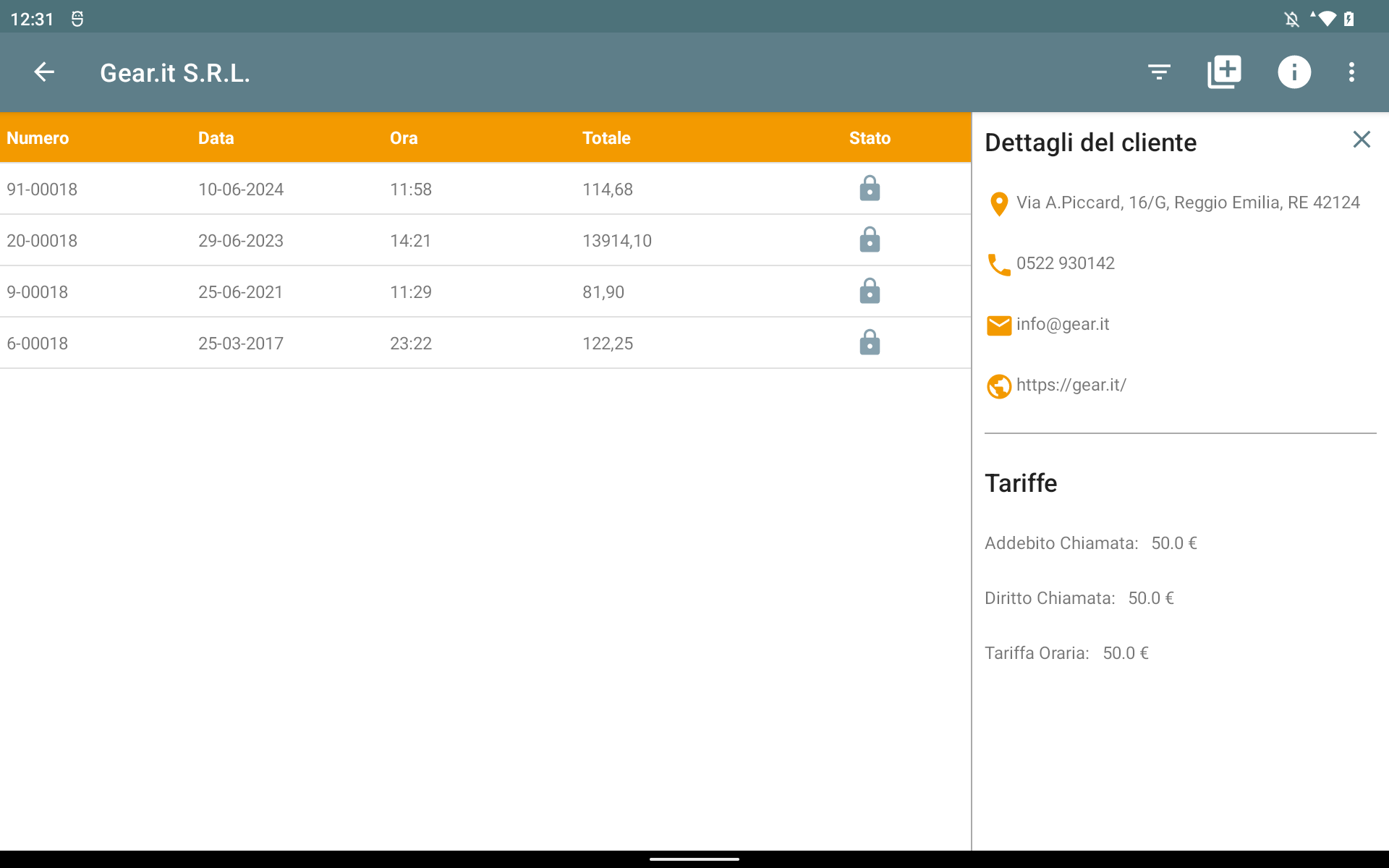Image resolution: width=1389 pixels, height=868 pixels.
Task: Click the info@gear.it email address
Action: (1062, 324)
